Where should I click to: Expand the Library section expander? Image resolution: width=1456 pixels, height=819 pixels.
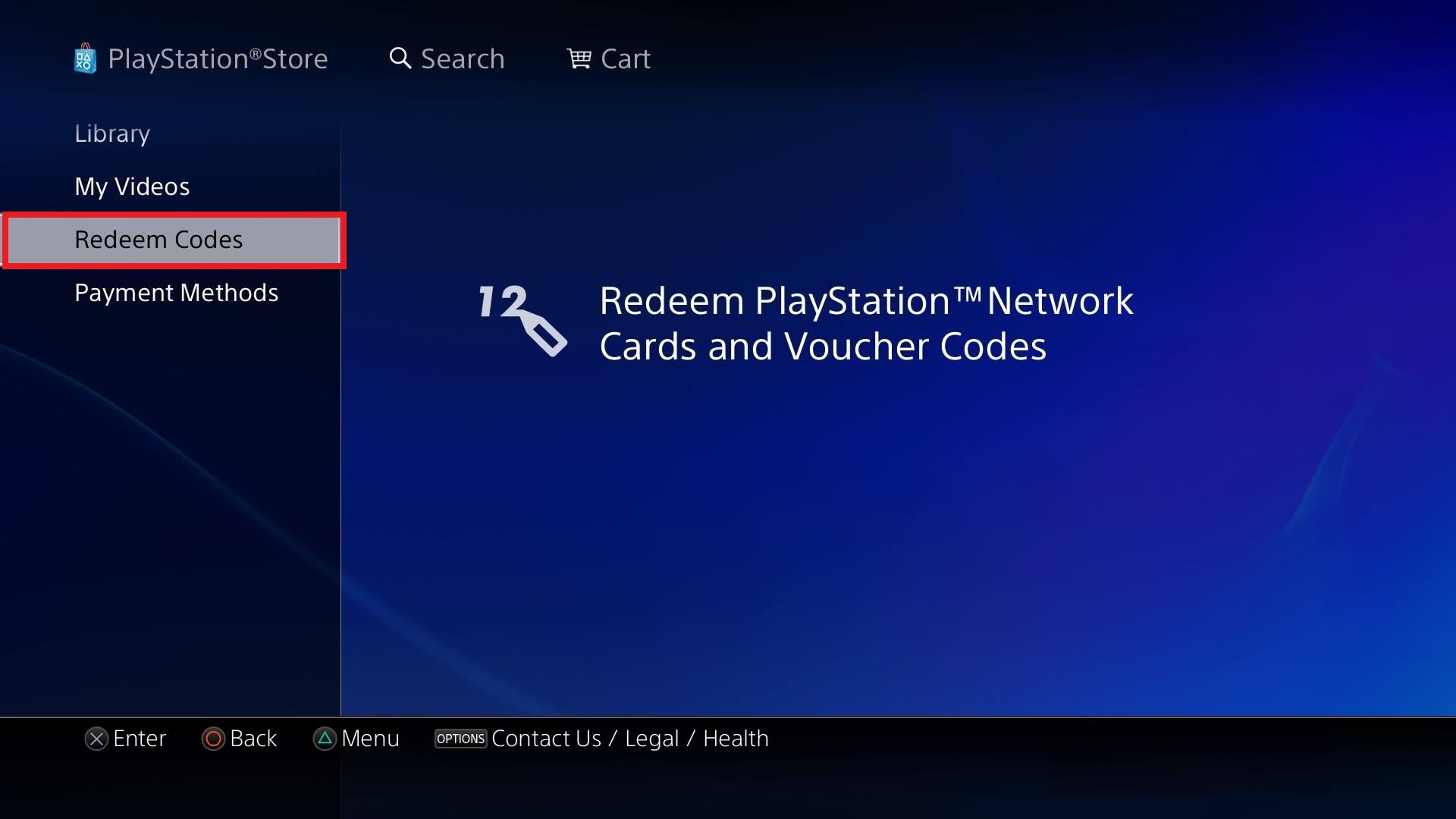tap(112, 132)
